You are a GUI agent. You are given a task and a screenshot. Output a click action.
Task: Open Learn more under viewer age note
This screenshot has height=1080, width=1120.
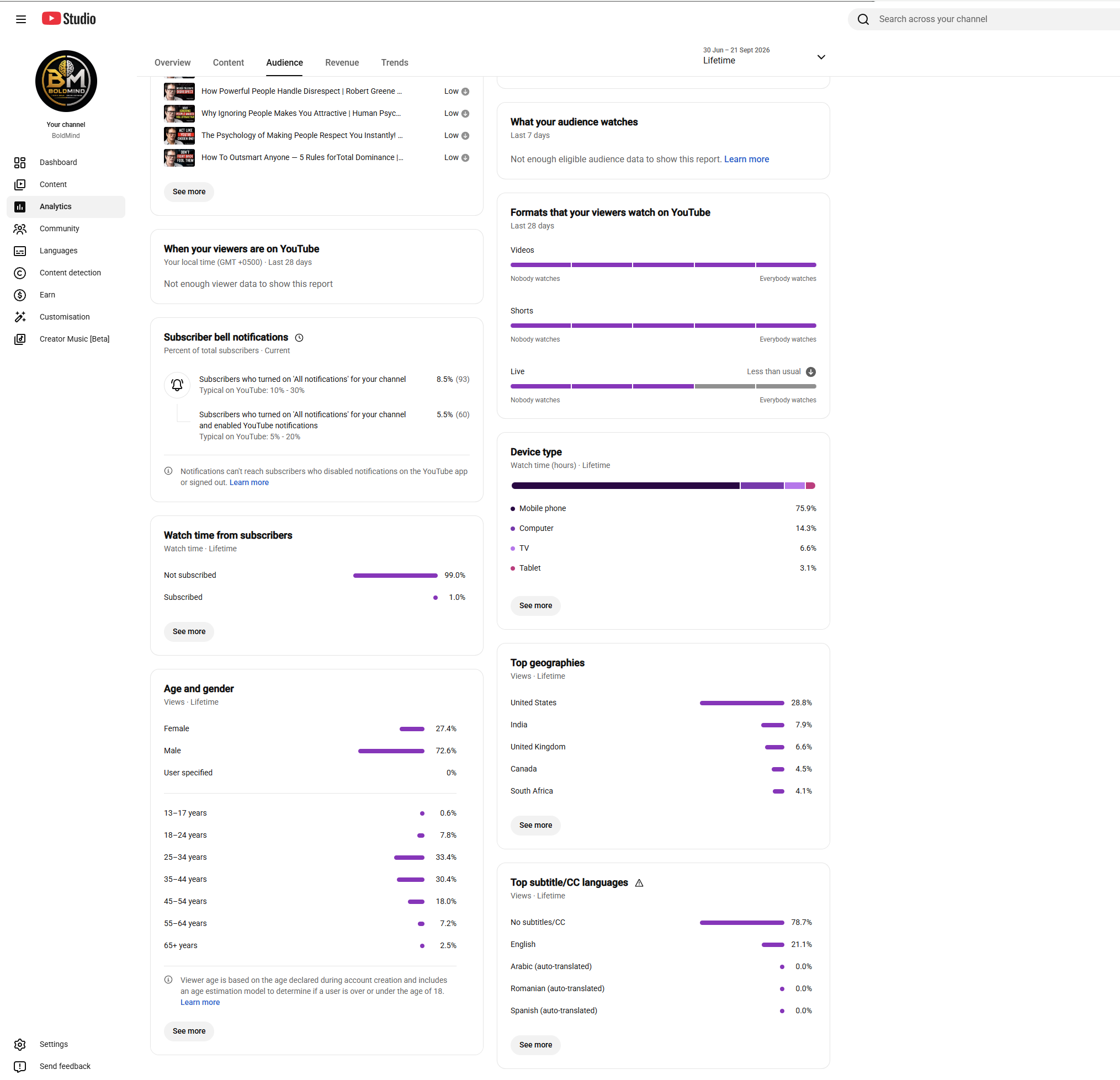[x=200, y=1003]
